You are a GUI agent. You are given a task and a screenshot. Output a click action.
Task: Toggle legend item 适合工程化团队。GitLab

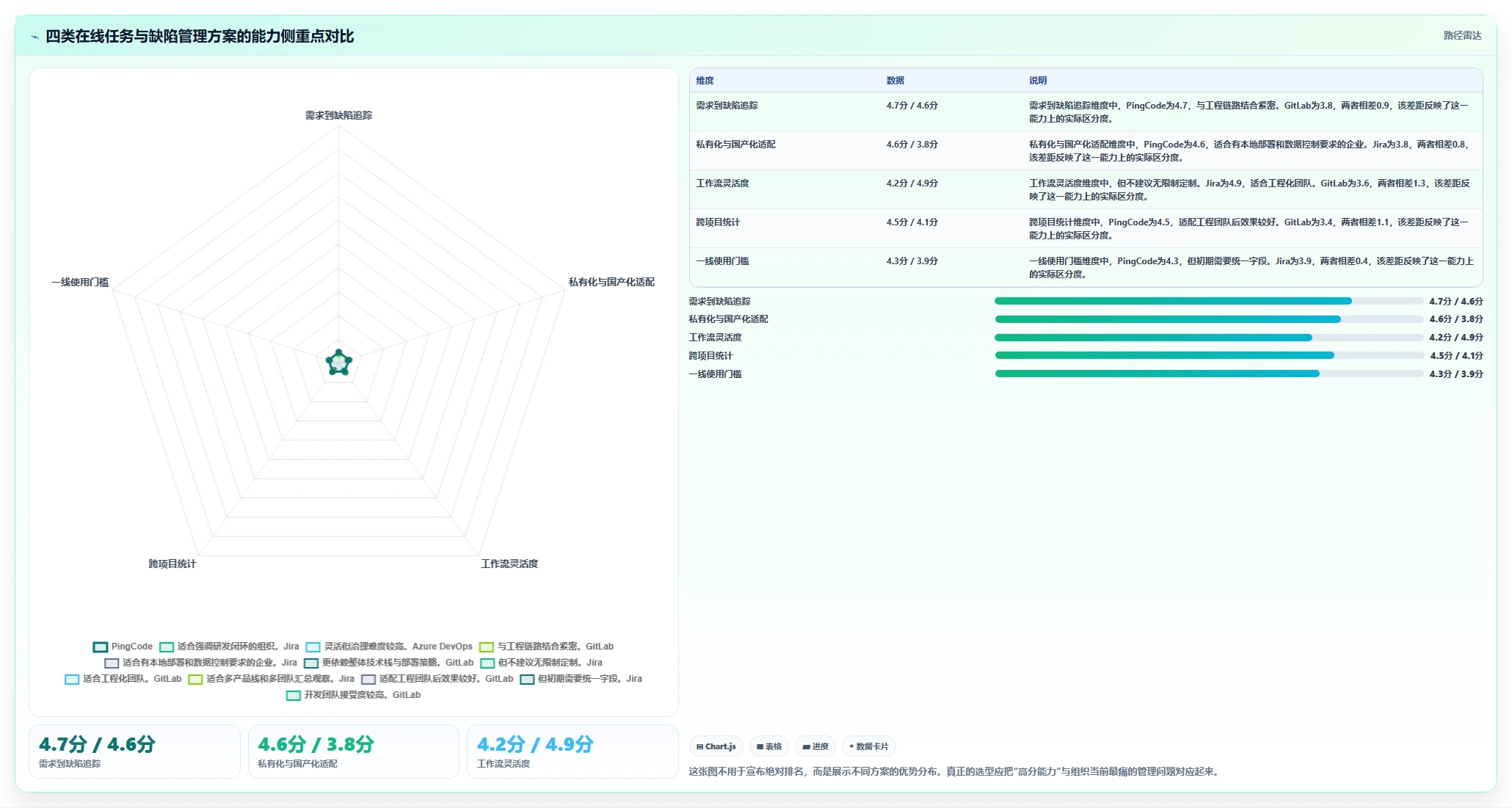[123, 679]
